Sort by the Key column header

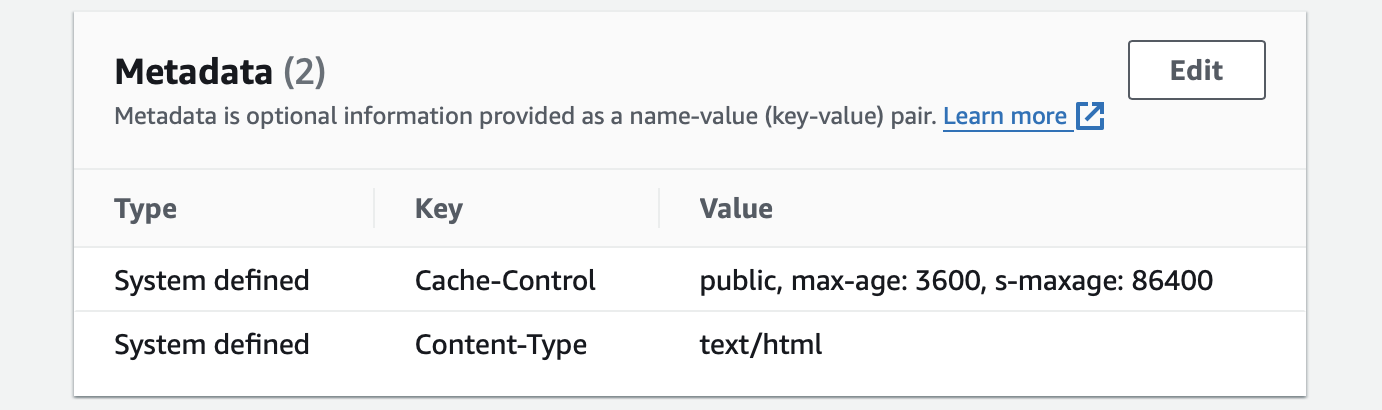439,209
